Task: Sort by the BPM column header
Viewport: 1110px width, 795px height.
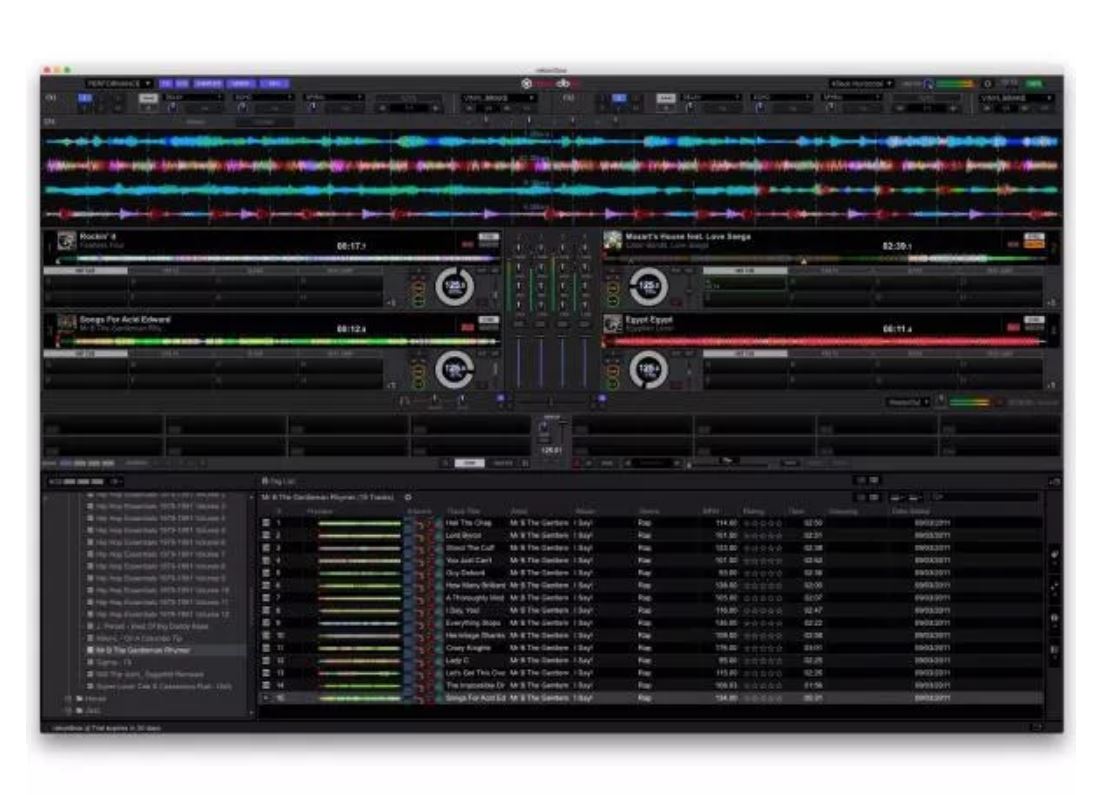Action: click(711, 511)
